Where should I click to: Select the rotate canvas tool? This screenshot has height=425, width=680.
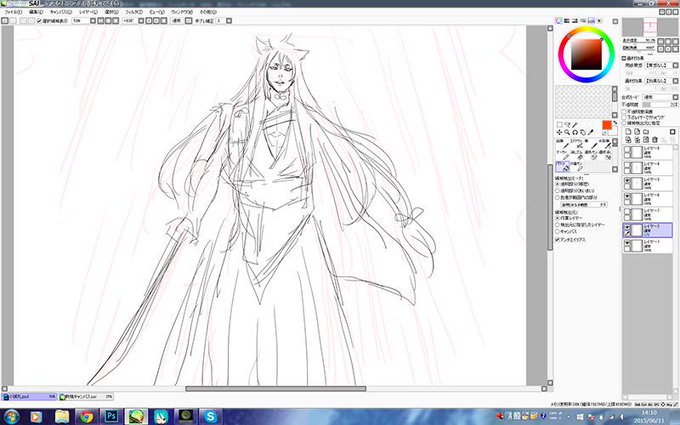[575, 132]
